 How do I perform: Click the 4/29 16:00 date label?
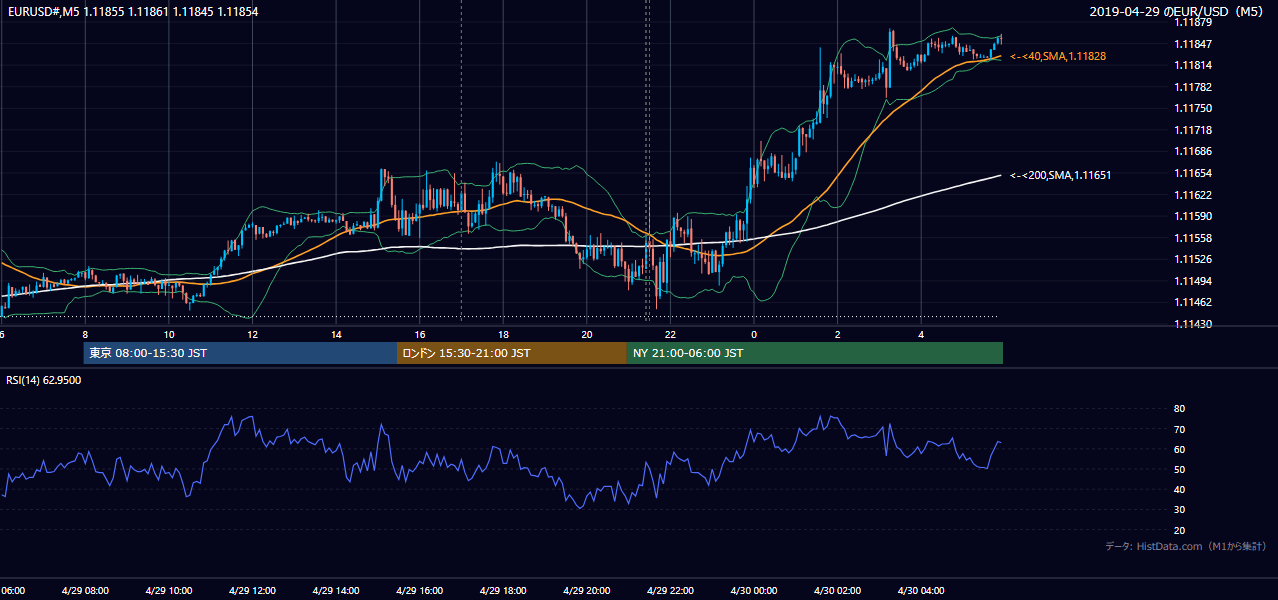click(x=419, y=590)
